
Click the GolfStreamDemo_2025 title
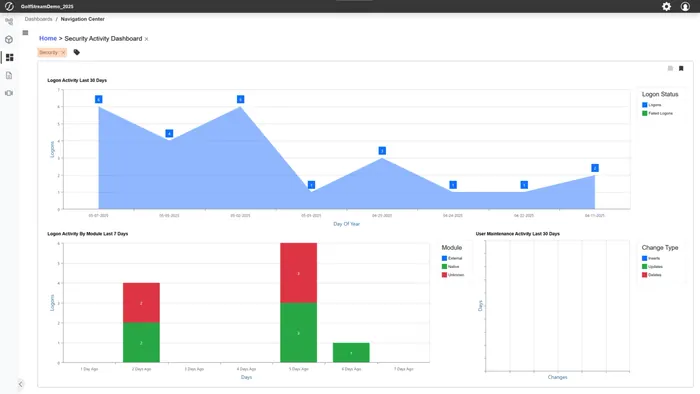click(x=47, y=7)
